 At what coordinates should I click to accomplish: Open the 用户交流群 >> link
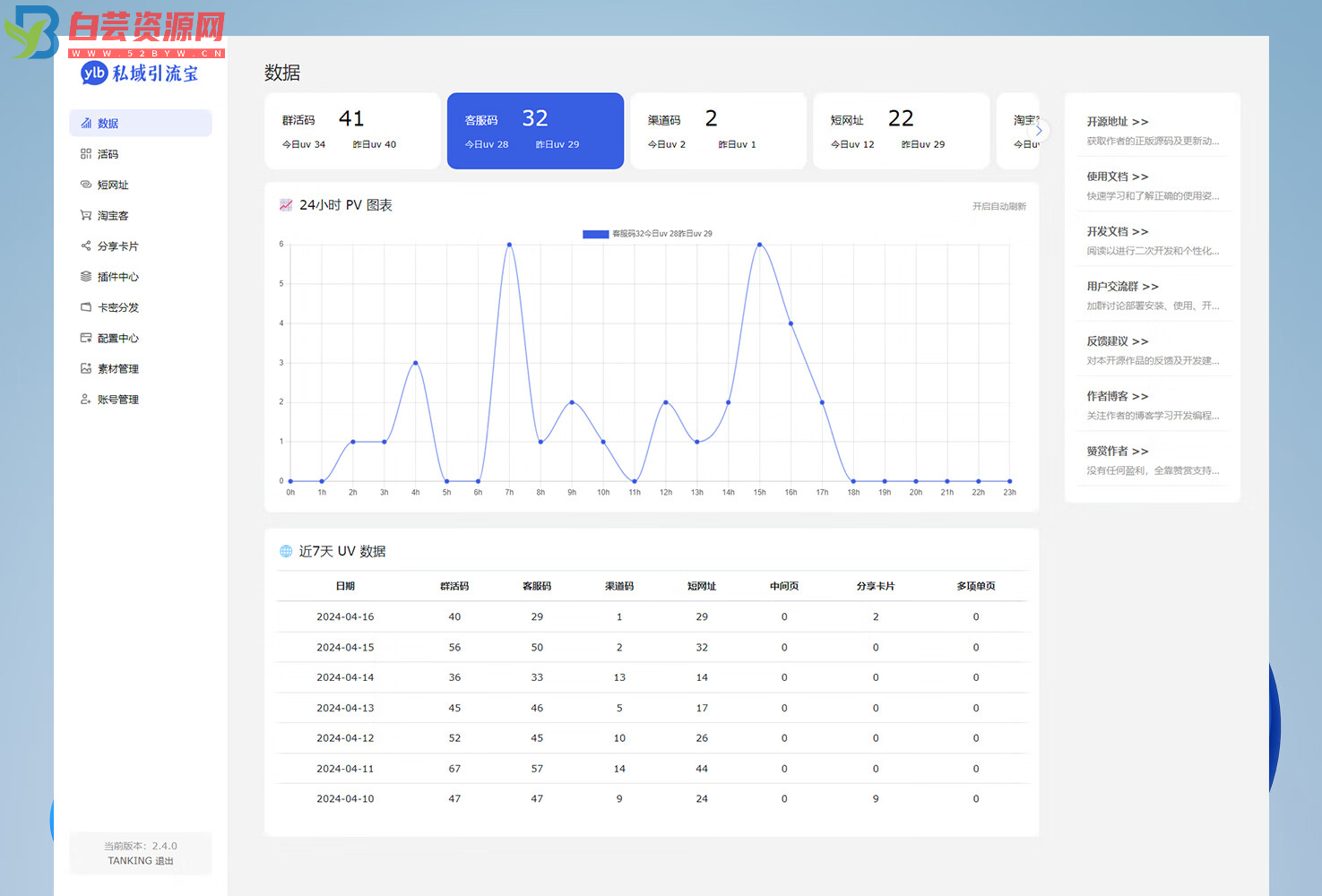click(x=1123, y=287)
